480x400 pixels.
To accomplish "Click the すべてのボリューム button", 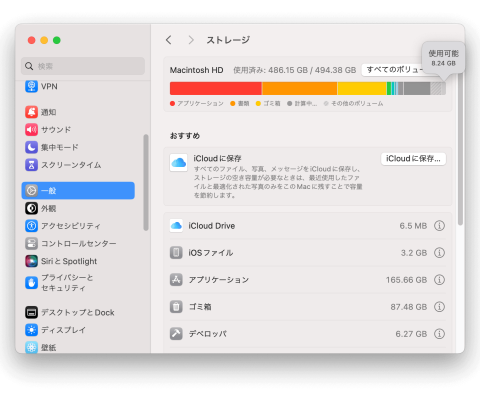I will (x=392, y=70).
